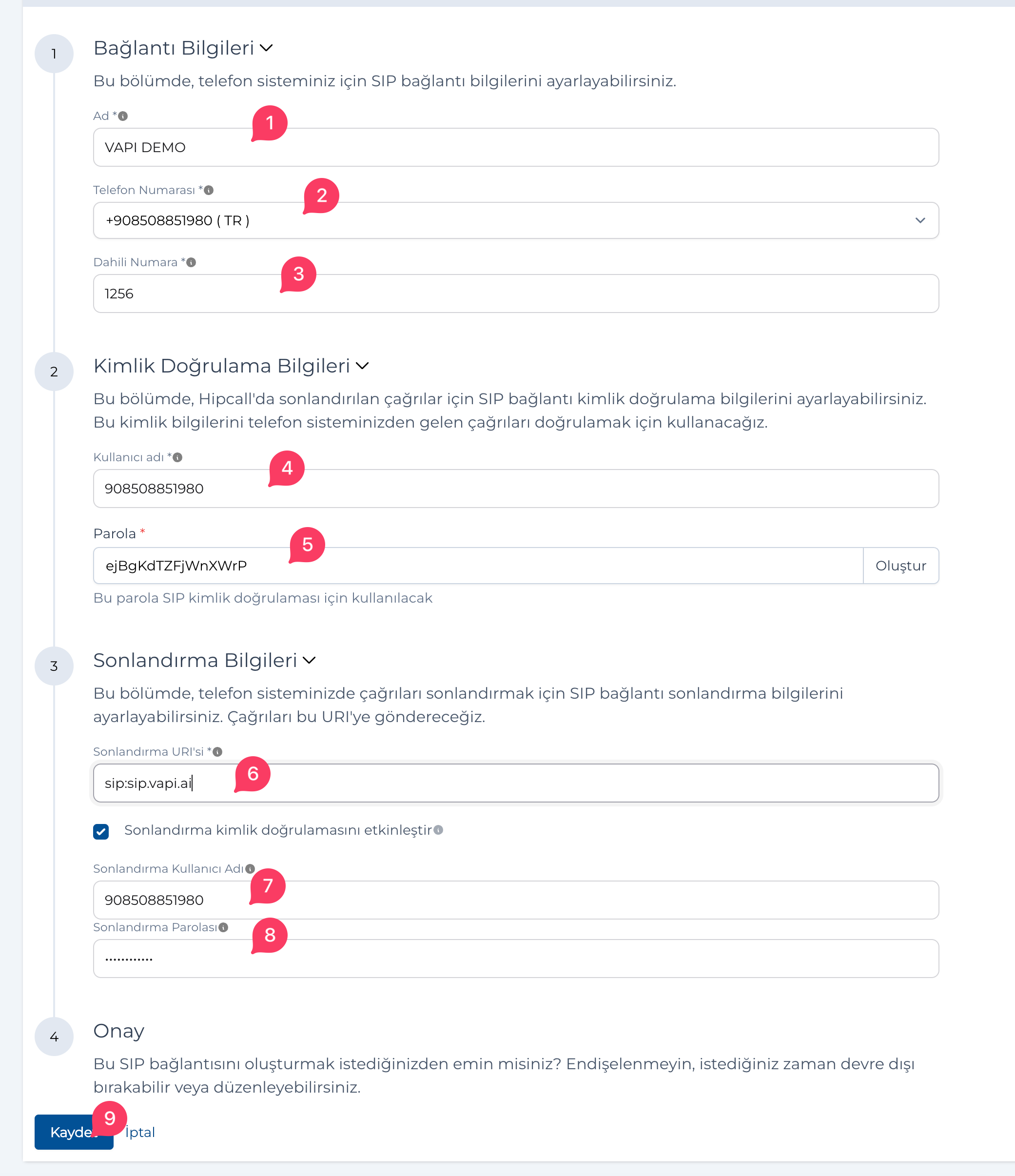The height and width of the screenshot is (1176, 1015).
Task: Click the Sonlandırma Parolası info icon
Action: tap(224, 927)
